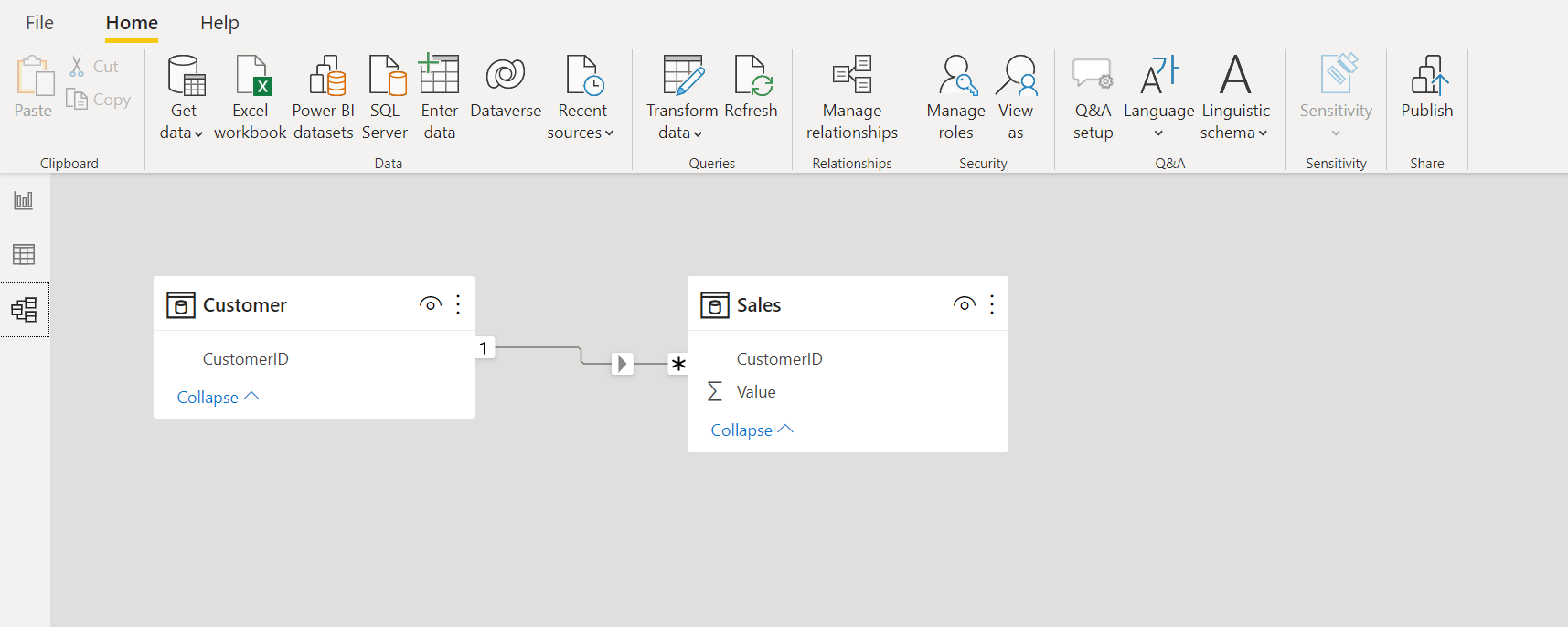Toggle visibility of Customer table
The width and height of the screenshot is (1568, 627).
(x=431, y=304)
